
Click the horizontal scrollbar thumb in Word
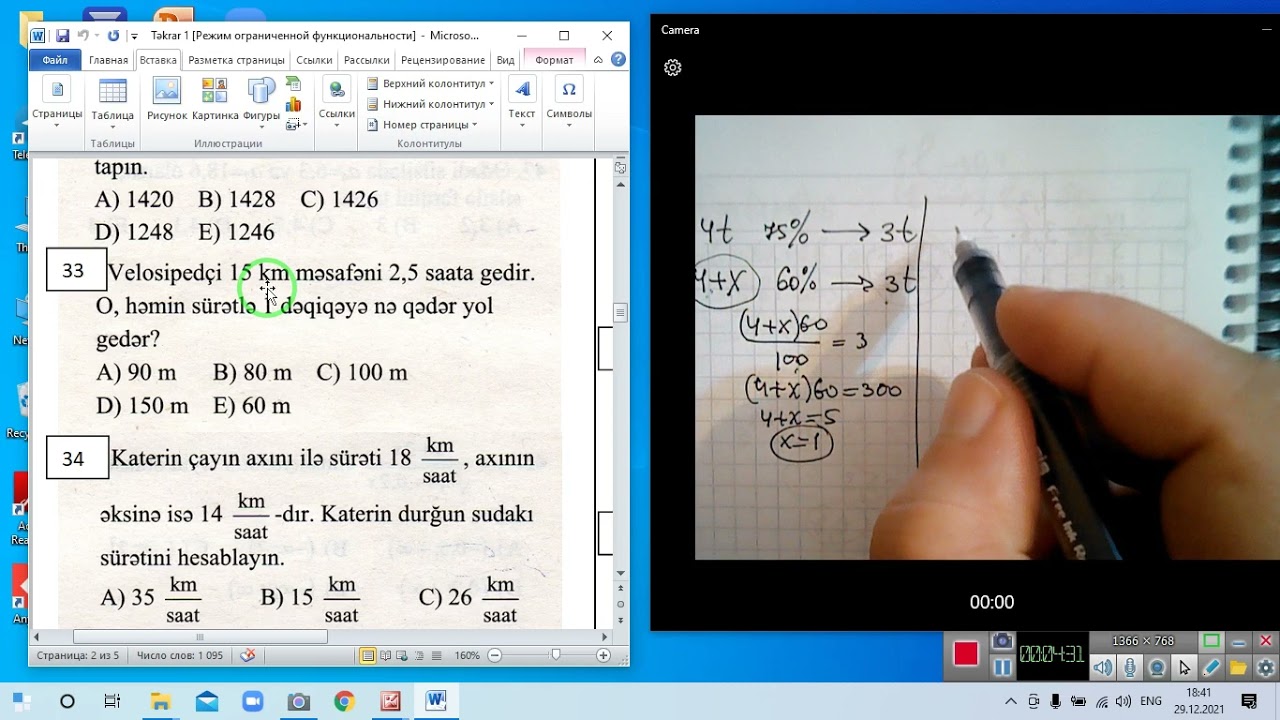point(200,637)
